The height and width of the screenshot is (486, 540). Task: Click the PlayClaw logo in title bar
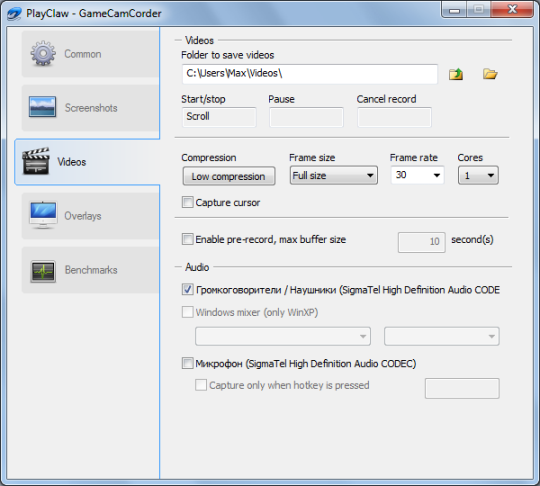click(x=14, y=14)
